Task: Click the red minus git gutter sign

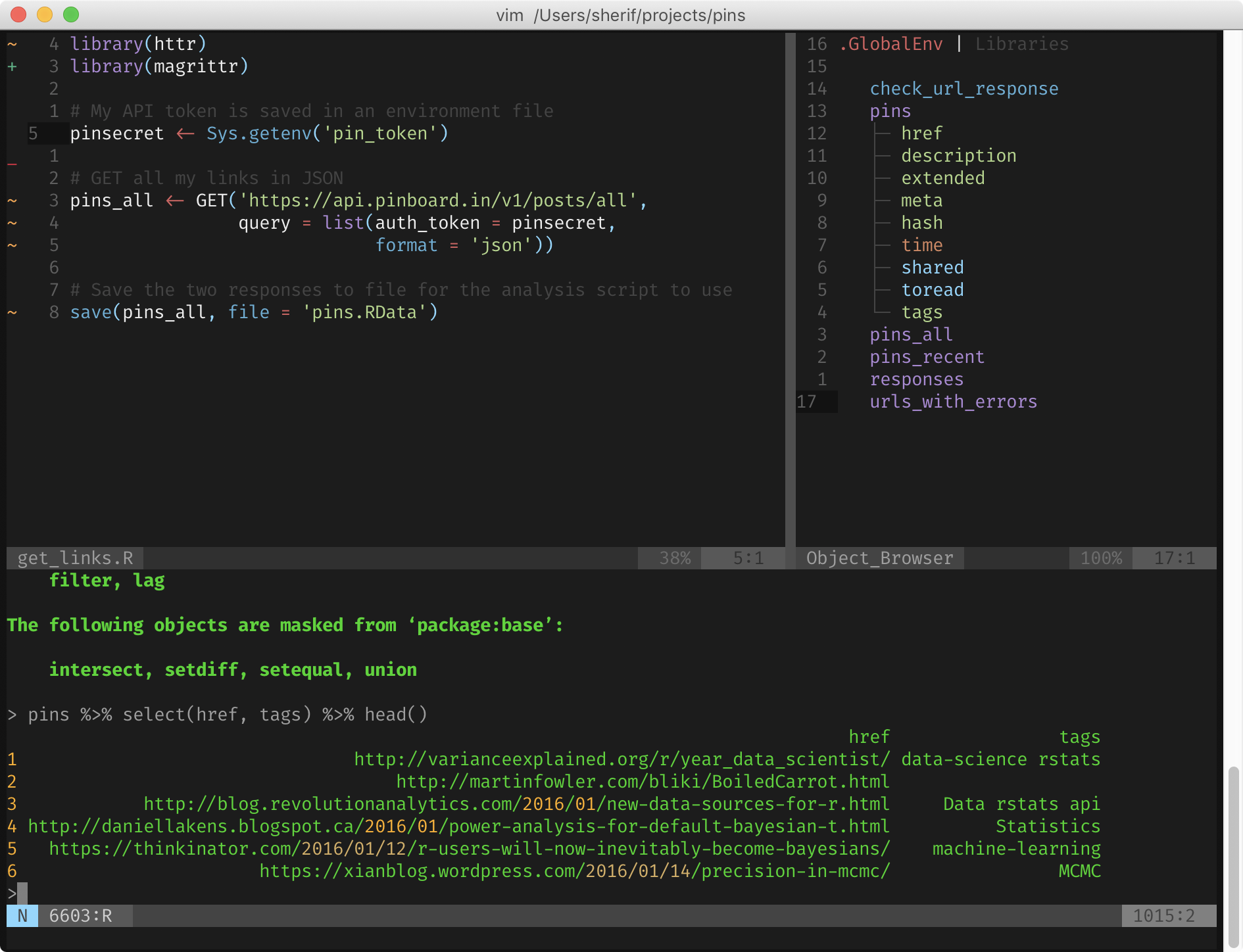Action: (x=12, y=164)
